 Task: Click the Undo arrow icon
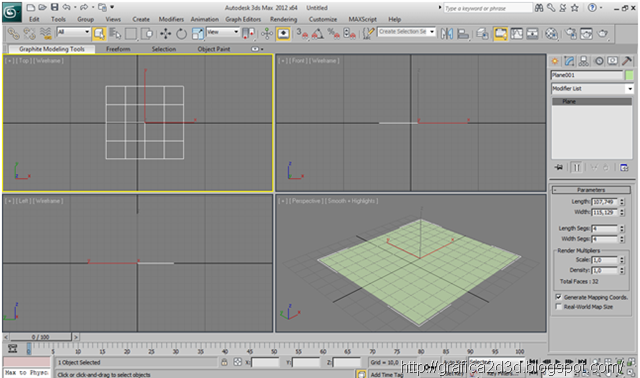(x=66, y=7)
